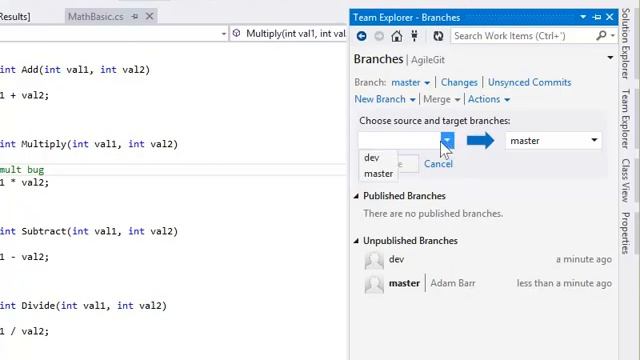The width and height of the screenshot is (640, 360).
Task: Click the Connect to Team Projects plug icon
Action: point(414,36)
